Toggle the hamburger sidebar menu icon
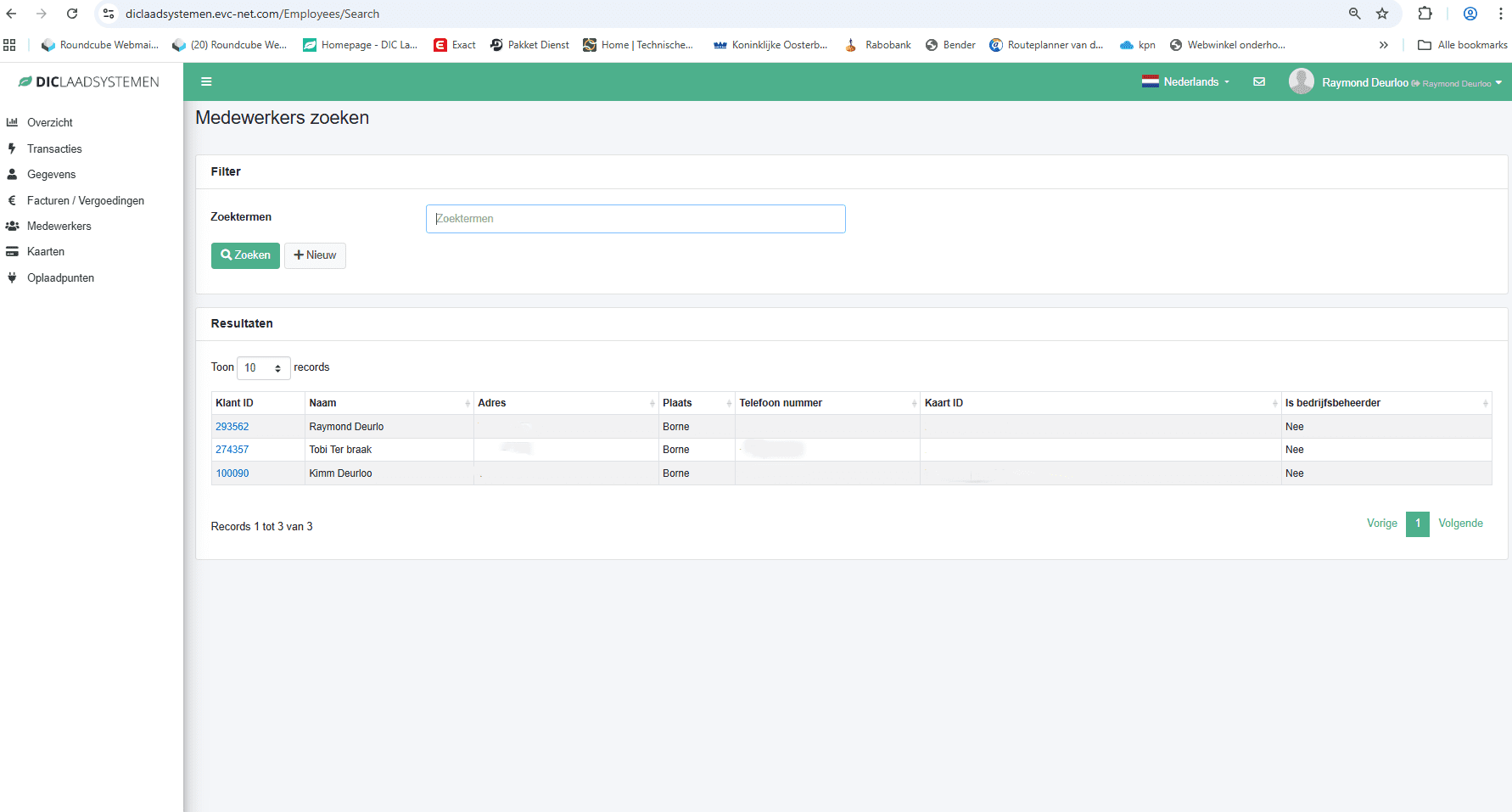Viewport: 1512px width, 812px height. (206, 82)
